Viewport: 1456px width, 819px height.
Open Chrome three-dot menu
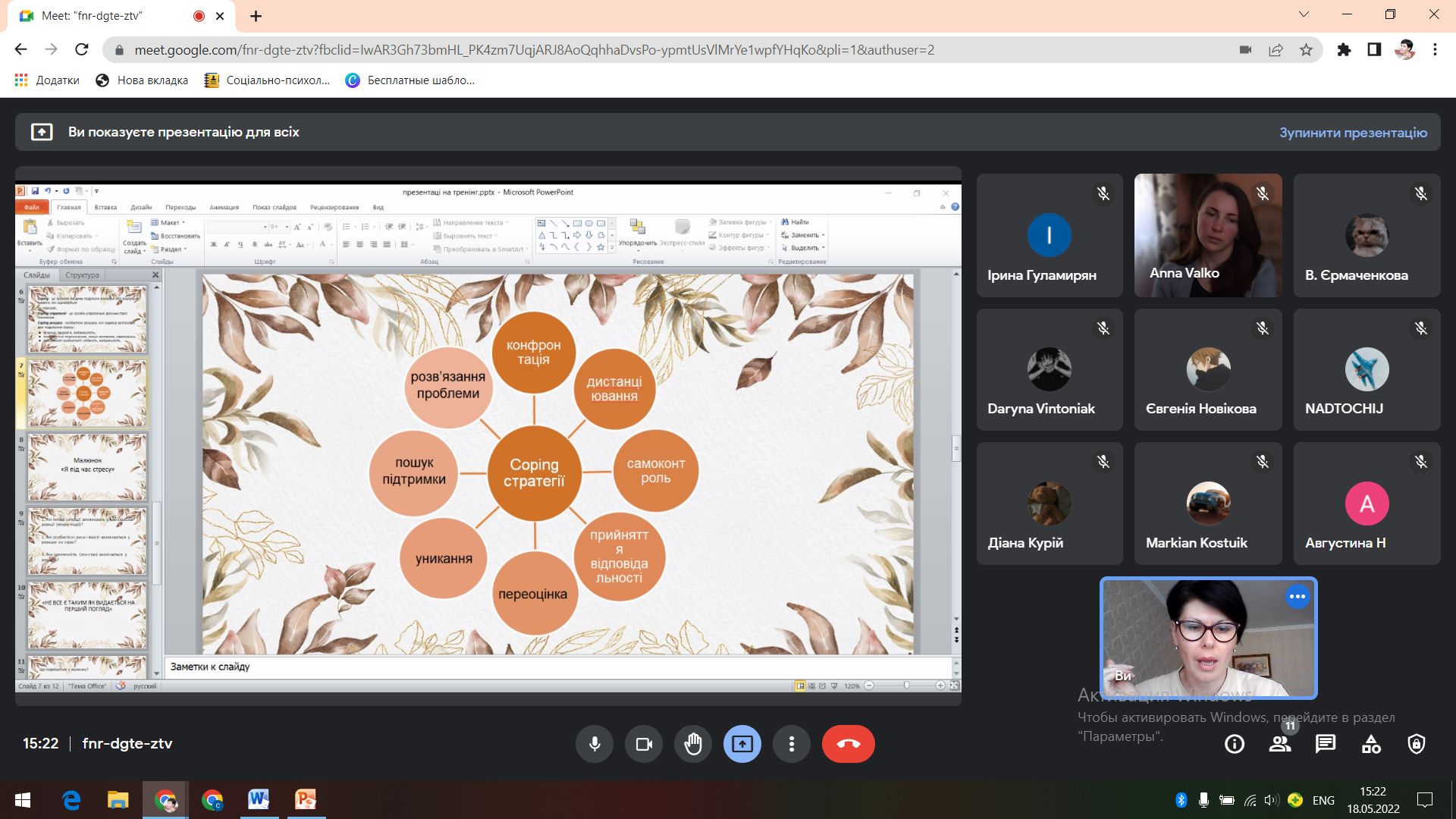coord(1435,50)
